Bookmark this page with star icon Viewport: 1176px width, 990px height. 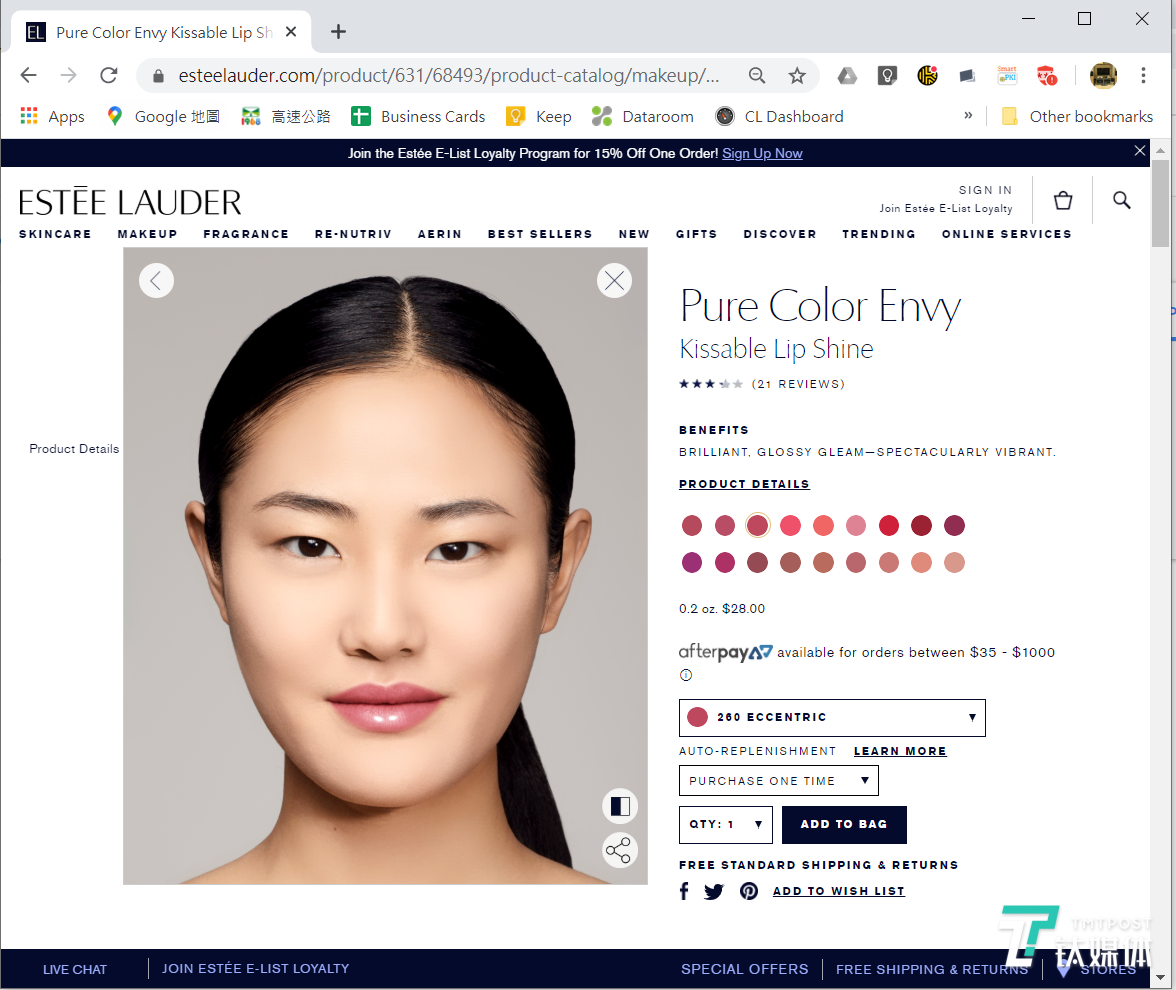797,76
